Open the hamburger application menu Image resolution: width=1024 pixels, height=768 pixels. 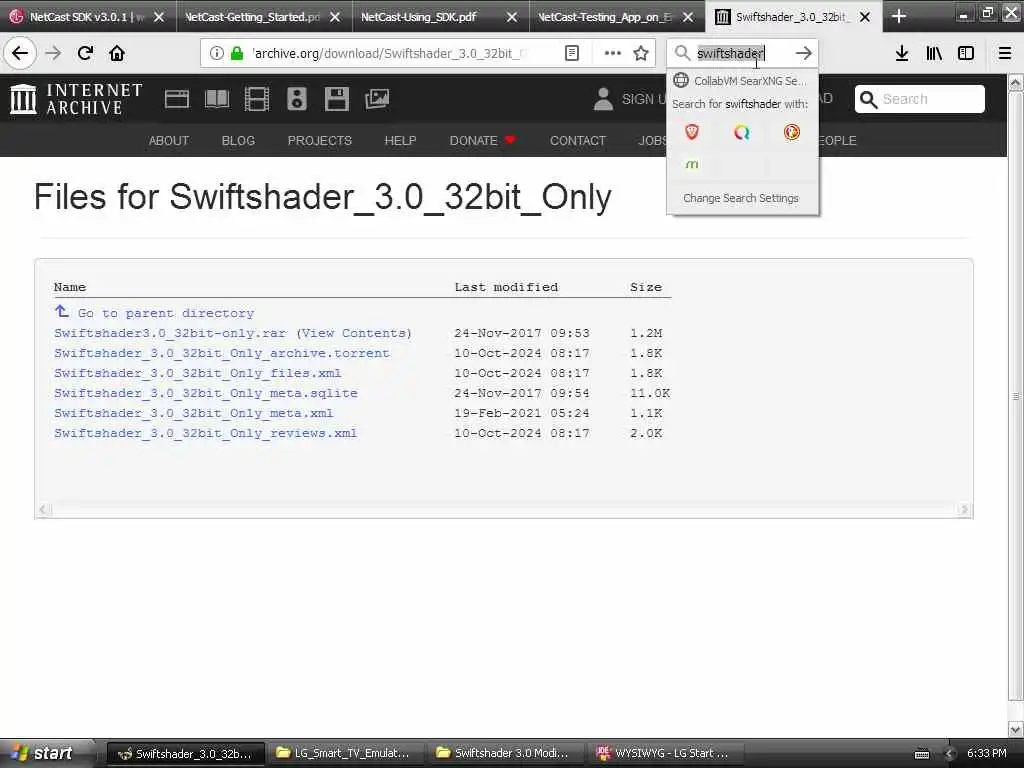pos(1005,53)
